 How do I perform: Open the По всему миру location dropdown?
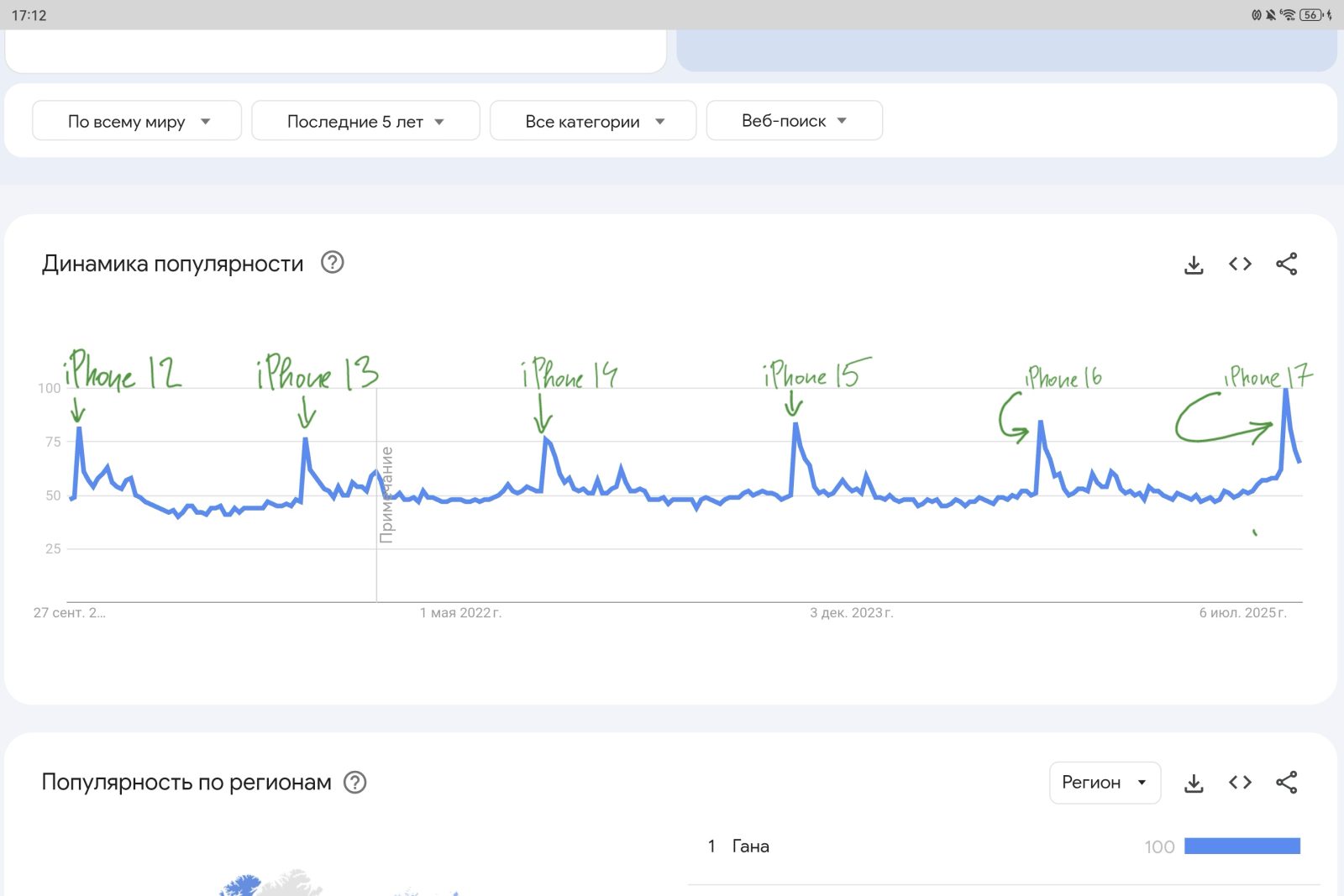(x=137, y=121)
